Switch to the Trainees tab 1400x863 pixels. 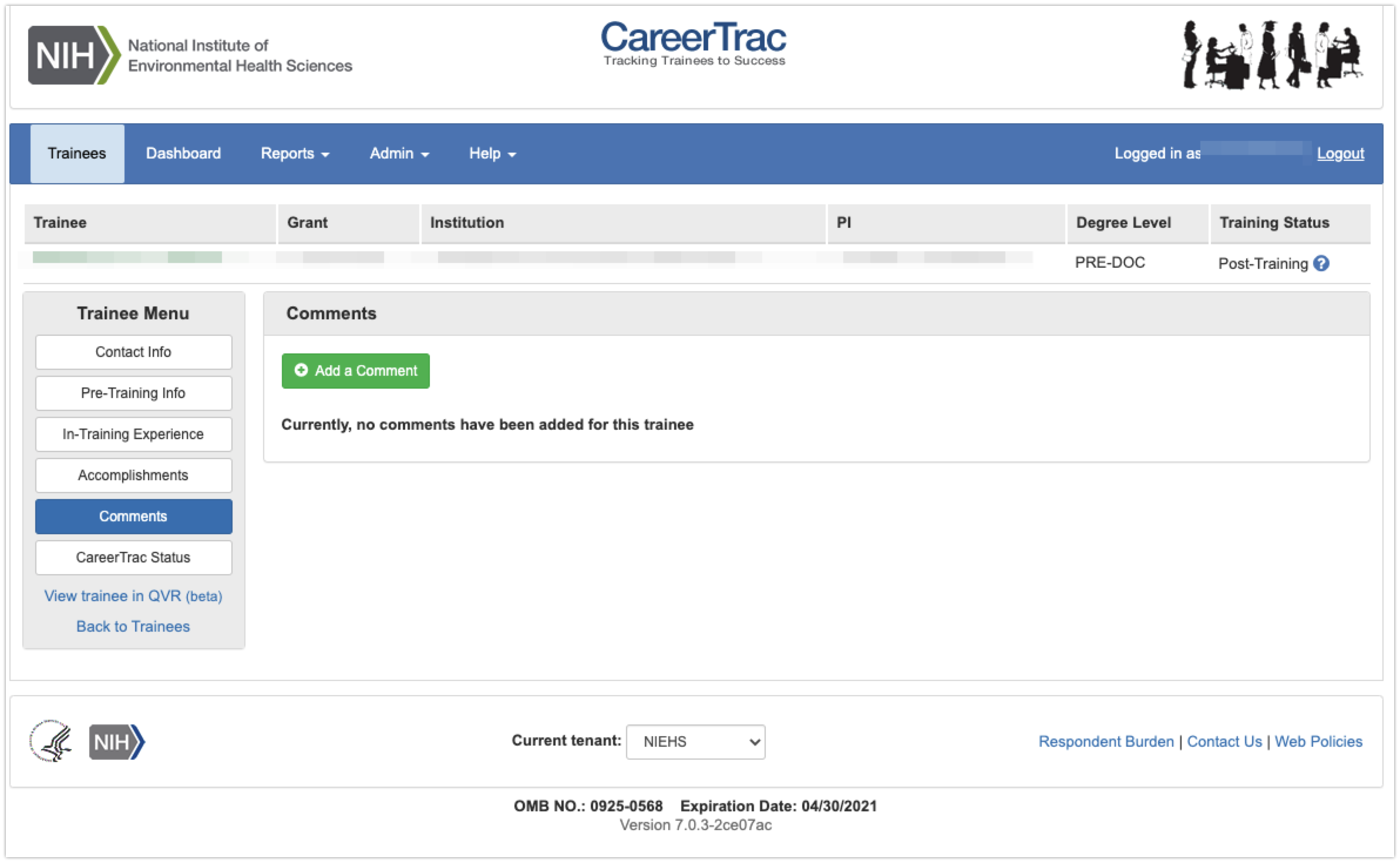[x=77, y=154]
